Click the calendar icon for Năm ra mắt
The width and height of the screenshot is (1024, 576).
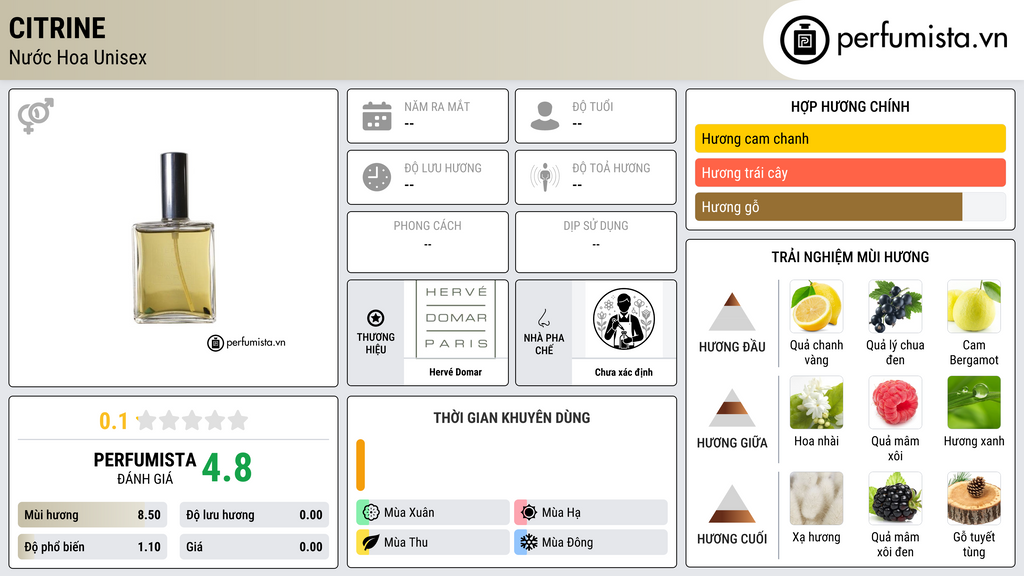pyautogui.click(x=377, y=116)
